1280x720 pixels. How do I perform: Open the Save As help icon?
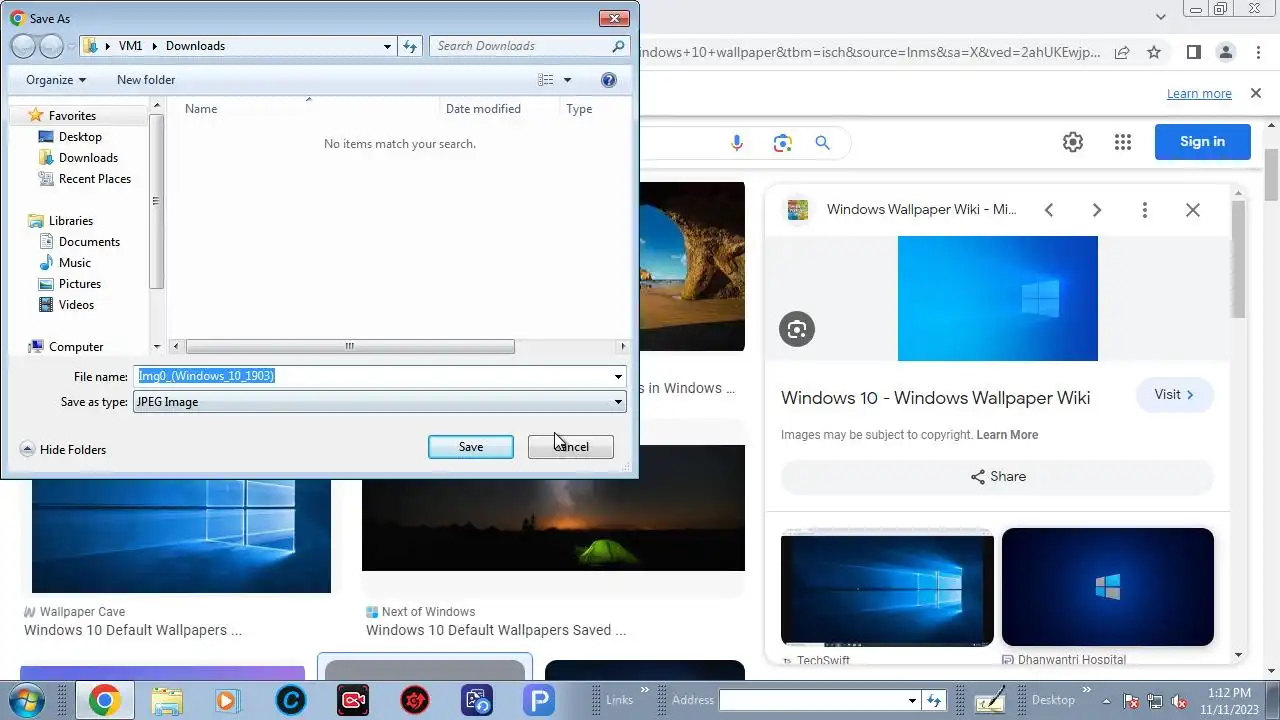[609, 80]
